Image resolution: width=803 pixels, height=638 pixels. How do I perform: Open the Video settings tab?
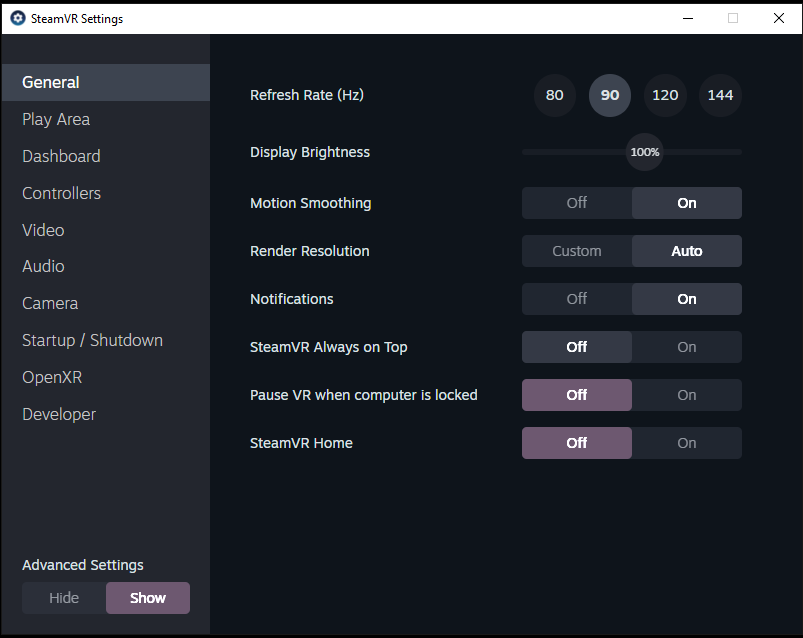tap(106, 230)
